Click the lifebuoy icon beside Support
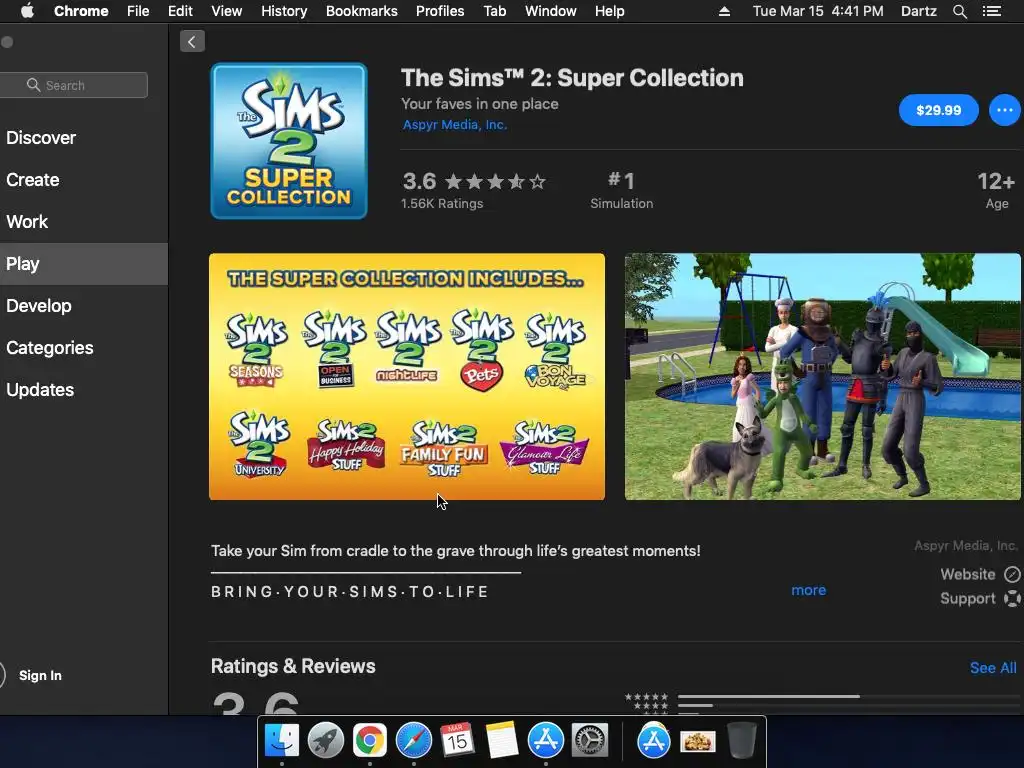 tap(1012, 599)
